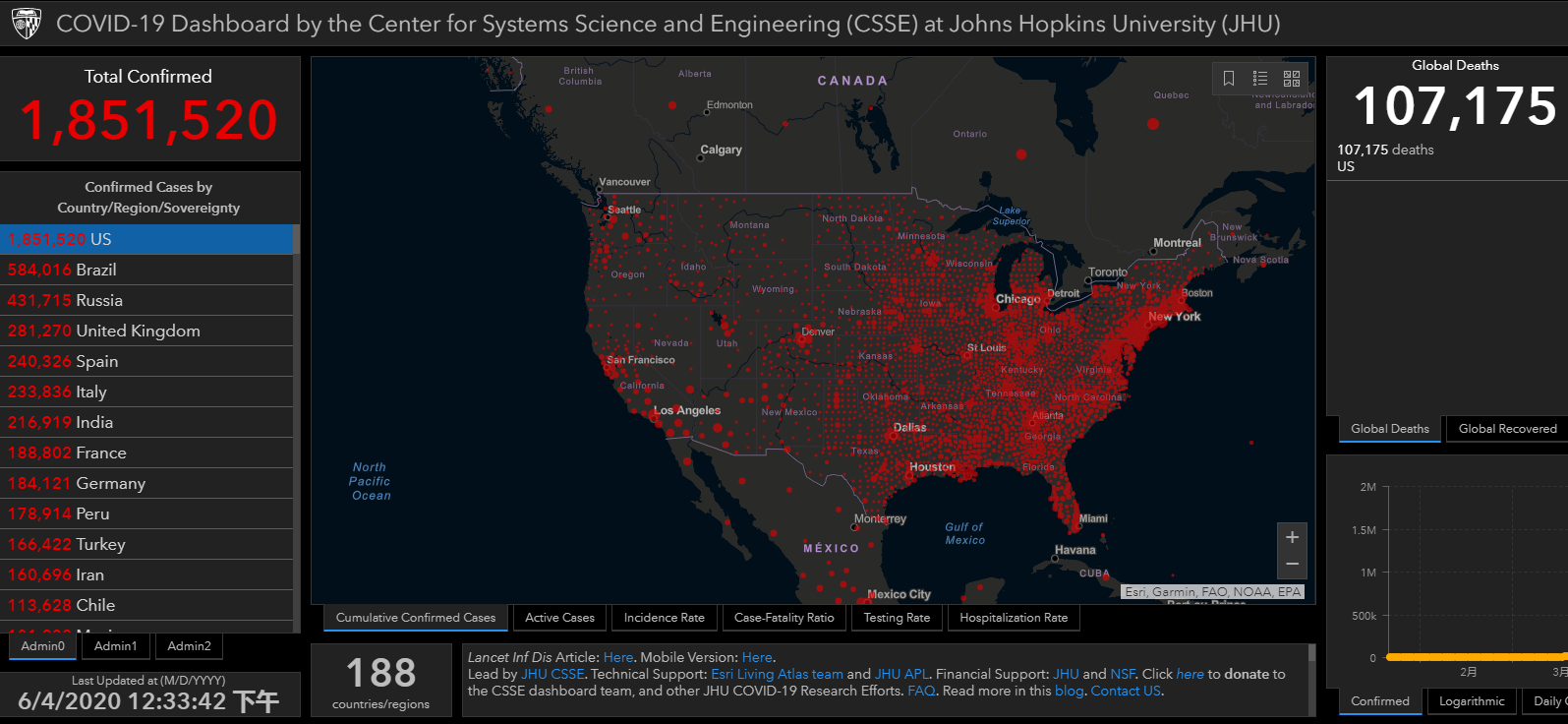Select Turkey in the country list

tap(146, 544)
